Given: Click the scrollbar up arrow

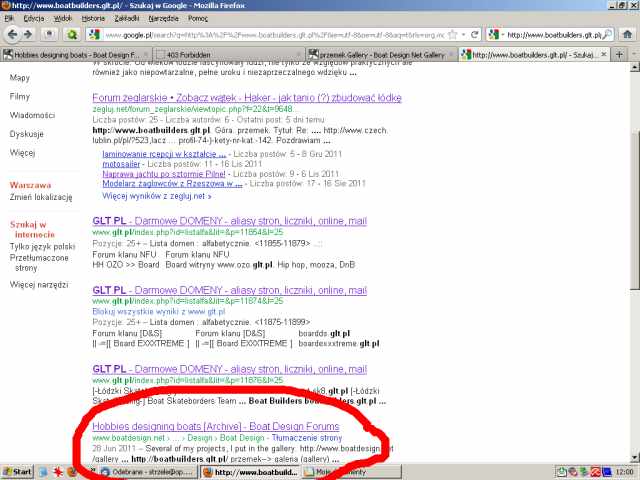Looking at the screenshot, I should tap(635, 67).
